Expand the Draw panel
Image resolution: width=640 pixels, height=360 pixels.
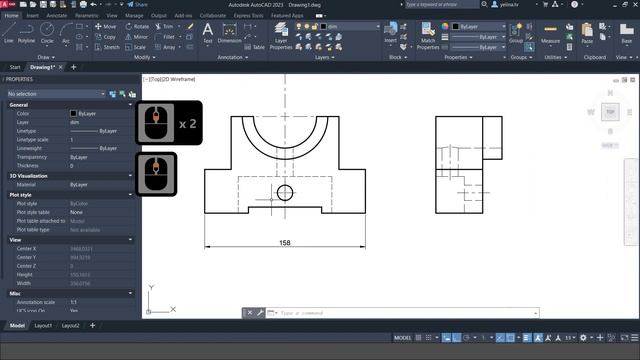tap(46, 57)
